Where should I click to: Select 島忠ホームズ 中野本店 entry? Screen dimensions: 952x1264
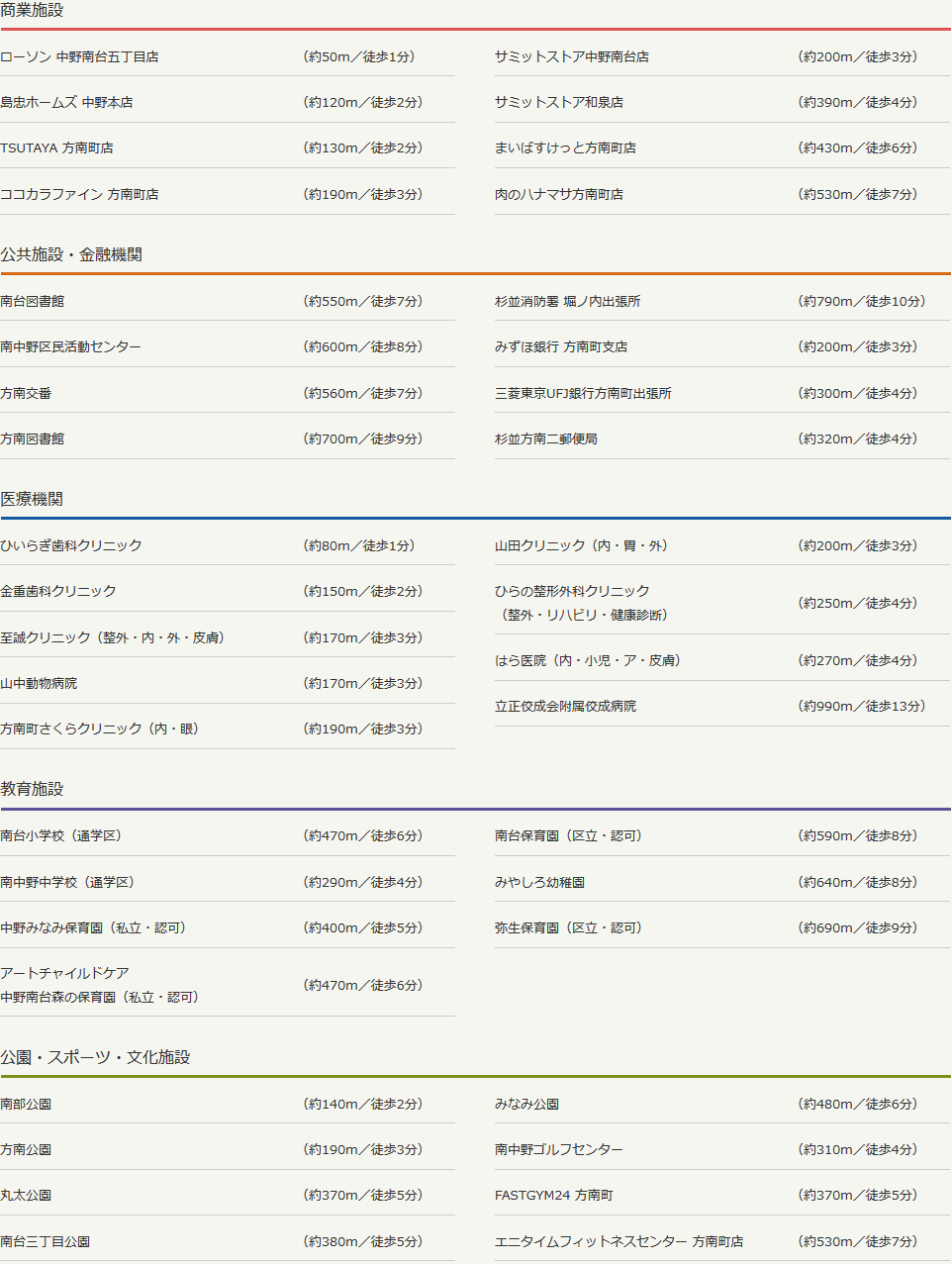click(66, 102)
